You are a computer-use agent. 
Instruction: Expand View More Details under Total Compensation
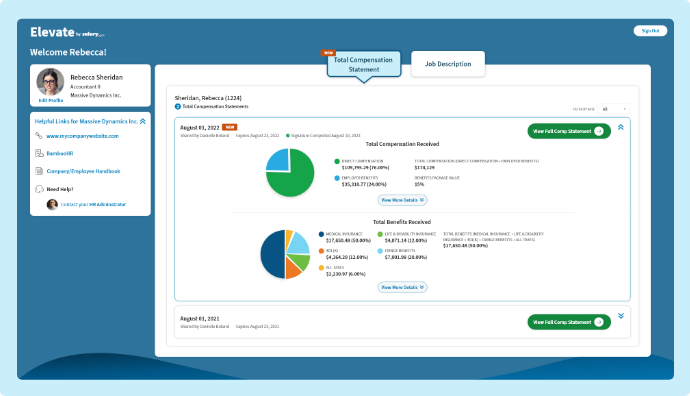click(402, 200)
